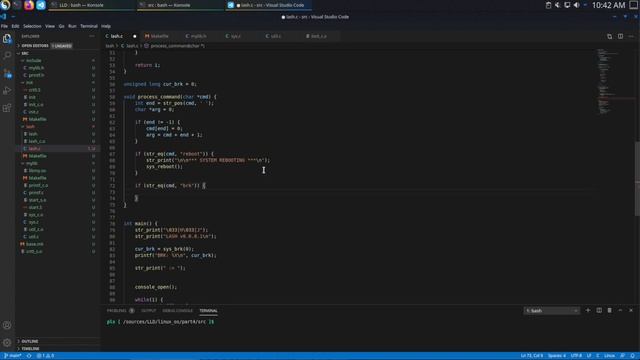Screen dimensions: 640x360
Task: Open the Run menu
Action: pyautogui.click(x=72, y=26)
